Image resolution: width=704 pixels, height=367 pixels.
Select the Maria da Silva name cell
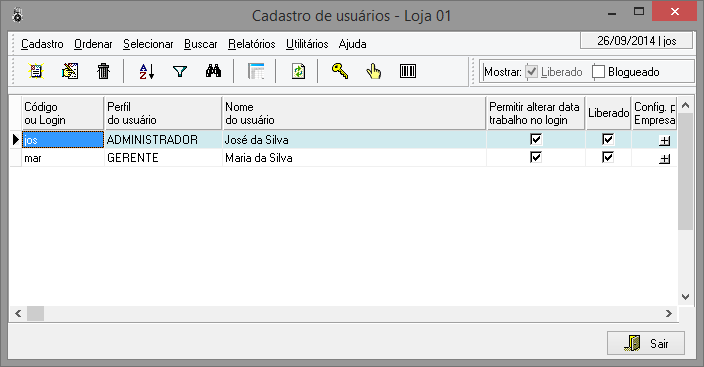[354, 158]
